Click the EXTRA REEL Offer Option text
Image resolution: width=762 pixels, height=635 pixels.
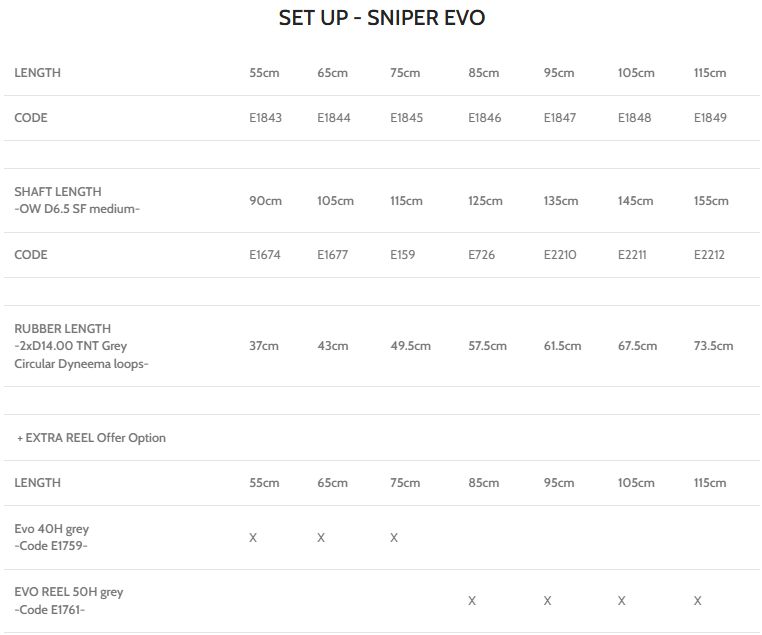click(92, 438)
